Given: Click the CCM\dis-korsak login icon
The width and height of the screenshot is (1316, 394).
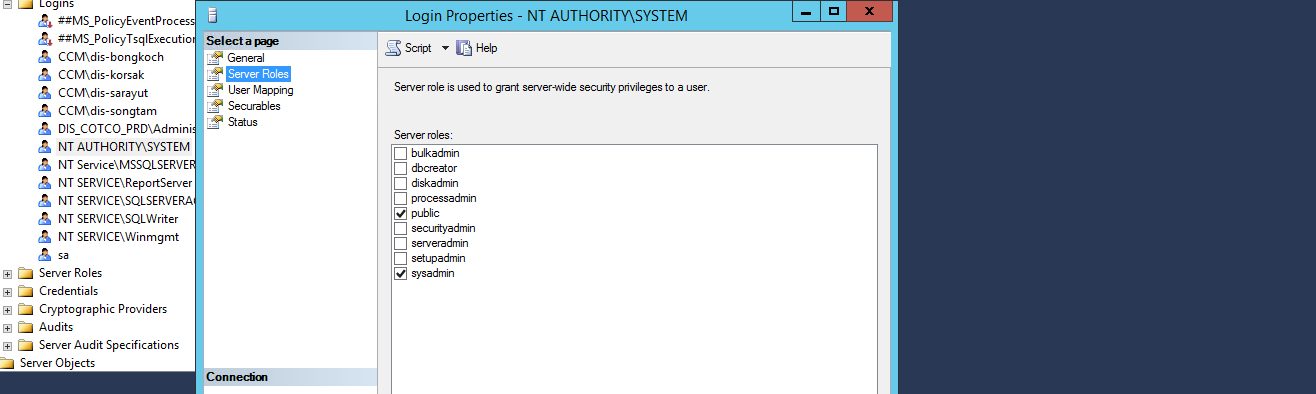Looking at the screenshot, I should 45,75.
